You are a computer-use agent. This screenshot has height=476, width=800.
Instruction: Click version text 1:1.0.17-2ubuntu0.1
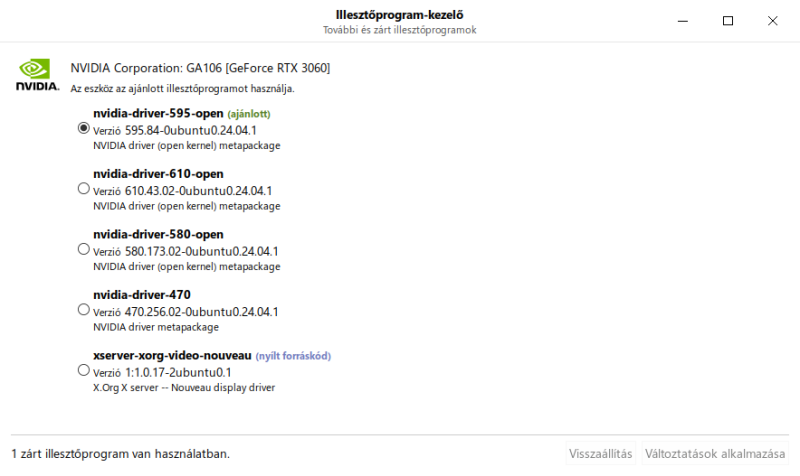click(178, 372)
